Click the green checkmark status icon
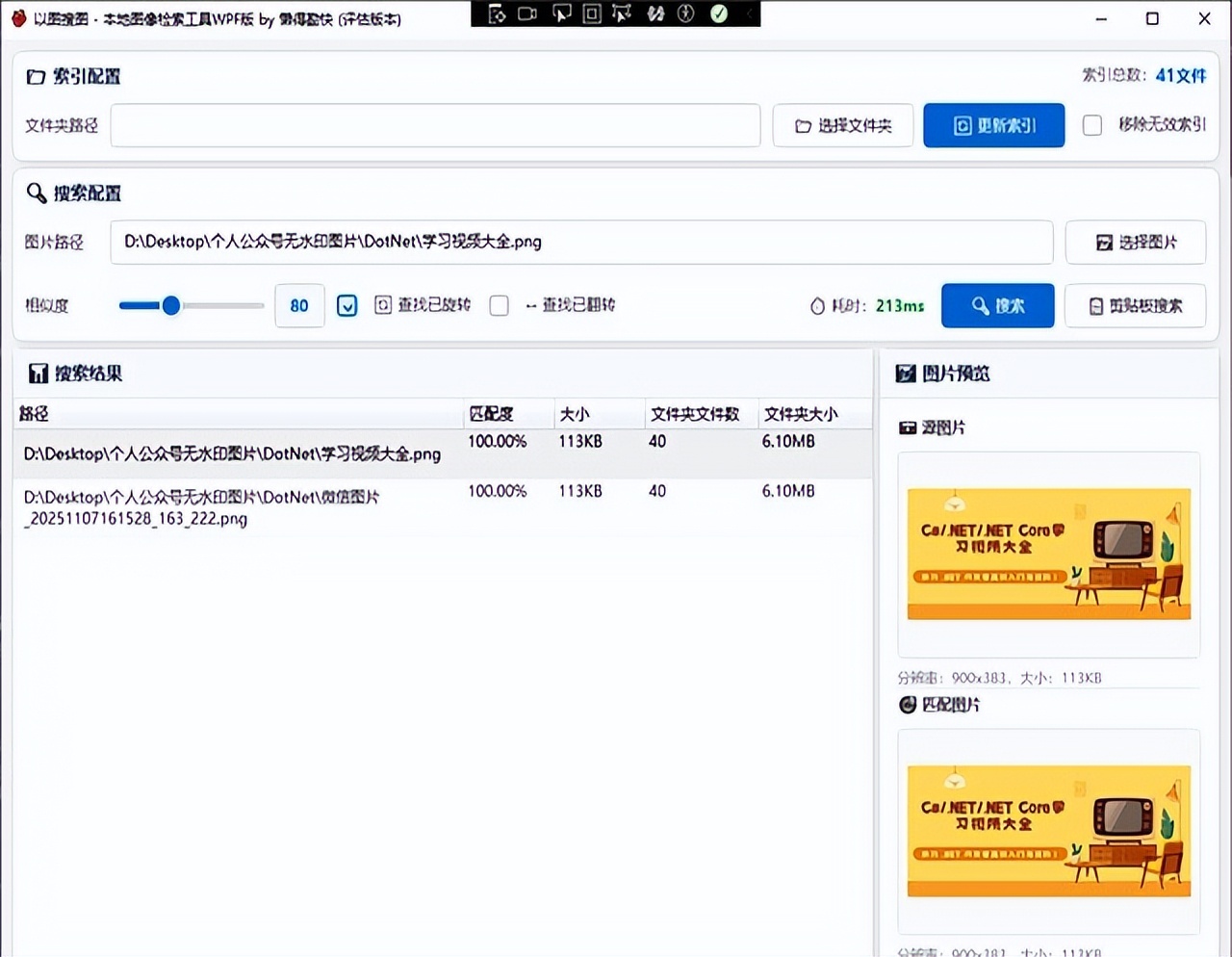 [x=719, y=13]
